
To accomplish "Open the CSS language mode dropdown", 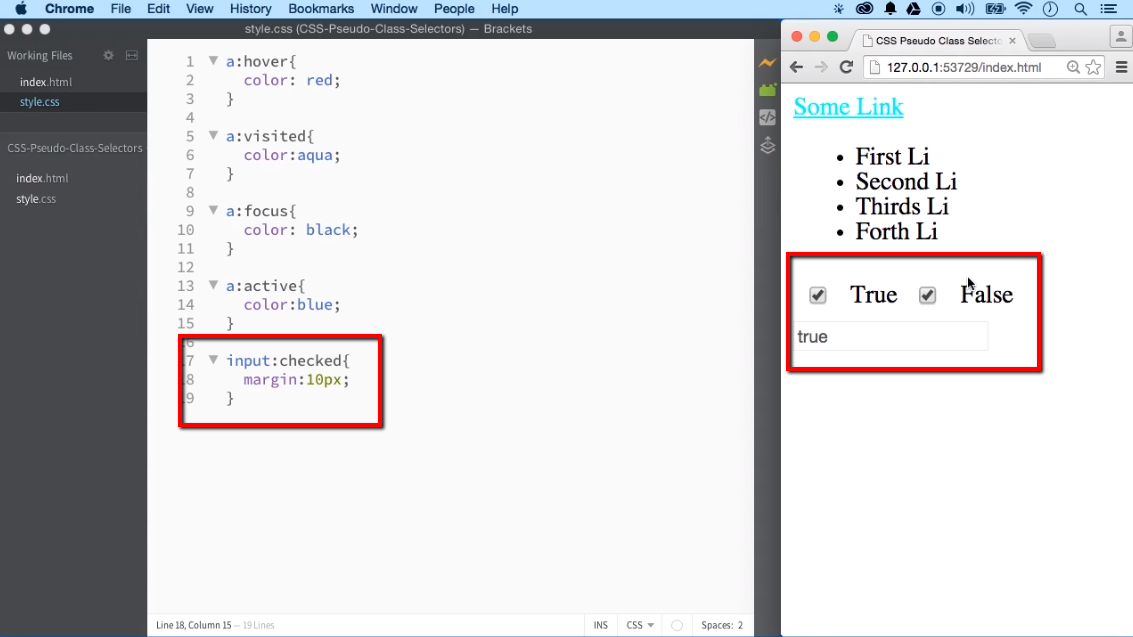I will [x=638, y=624].
